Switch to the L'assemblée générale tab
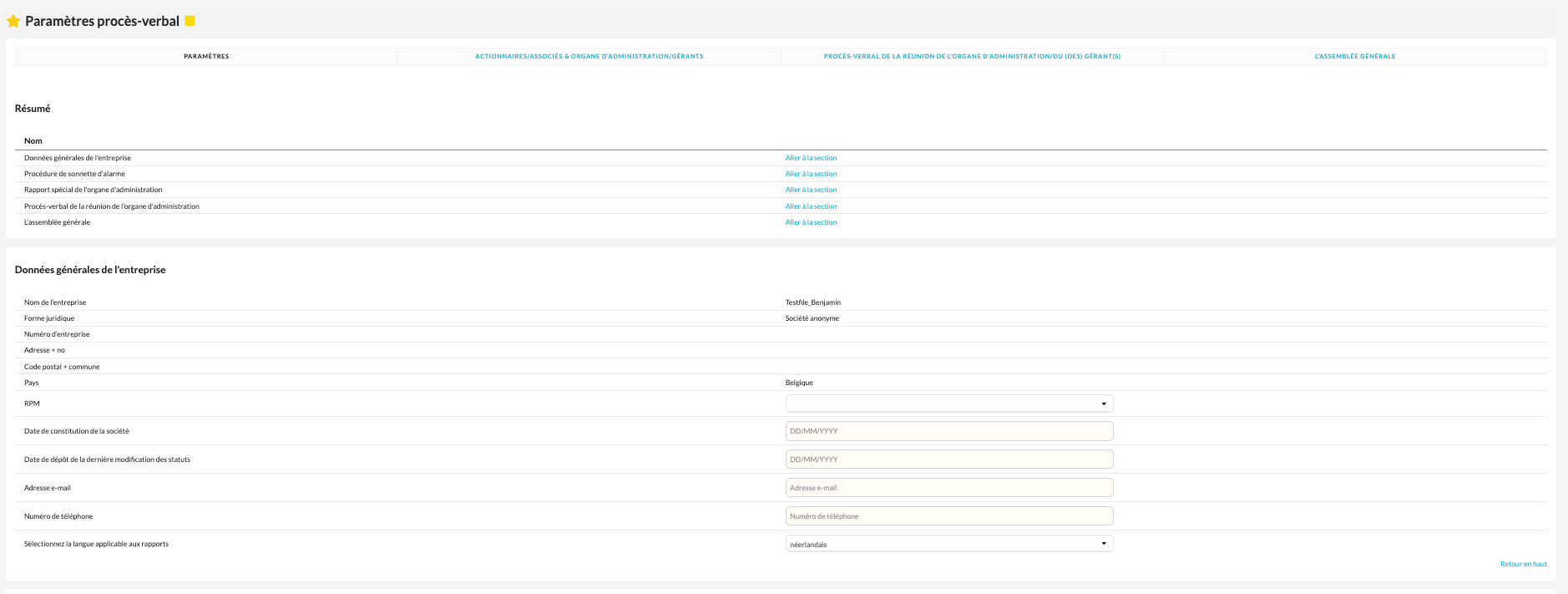1568x594 pixels. (x=1355, y=56)
